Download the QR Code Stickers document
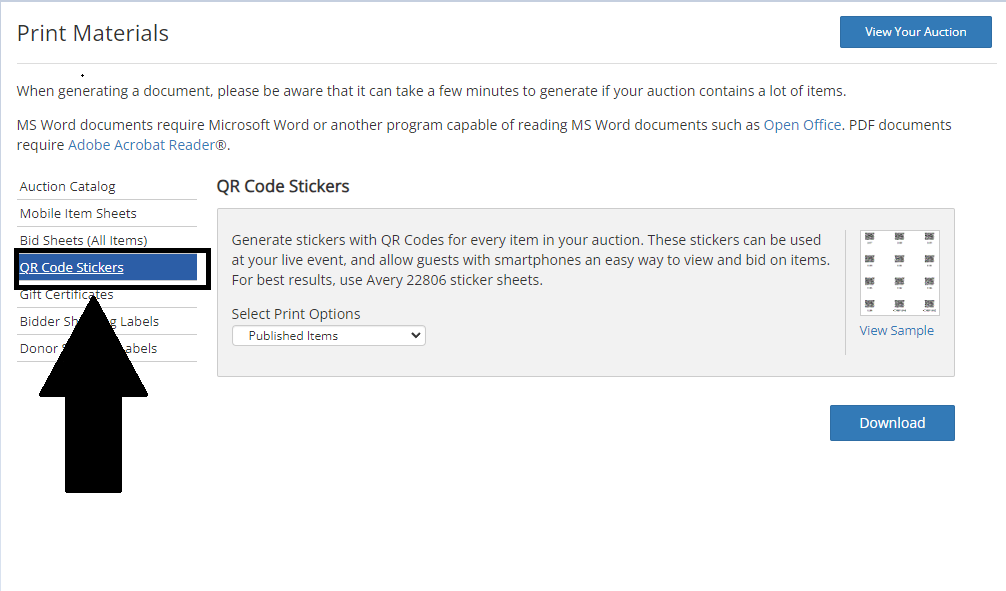The height and width of the screenshot is (591, 1006). pos(892,423)
